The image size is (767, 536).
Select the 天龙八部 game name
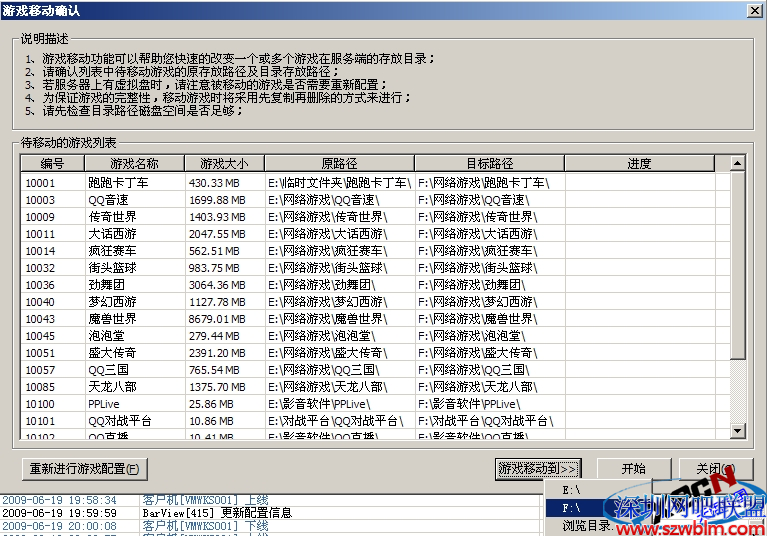(x=112, y=387)
